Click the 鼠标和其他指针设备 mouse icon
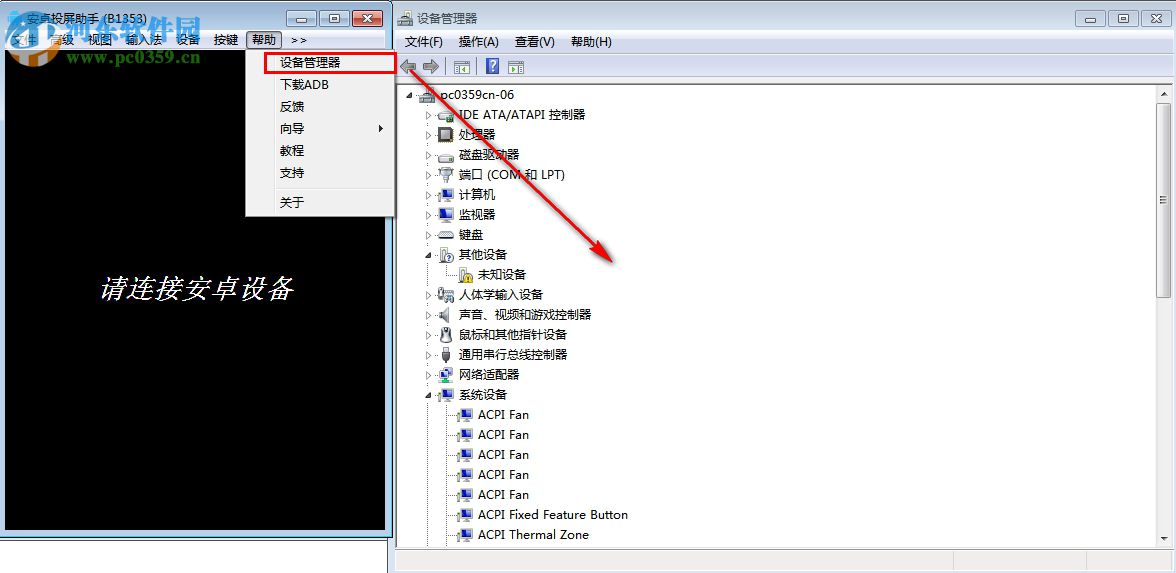 (x=446, y=334)
